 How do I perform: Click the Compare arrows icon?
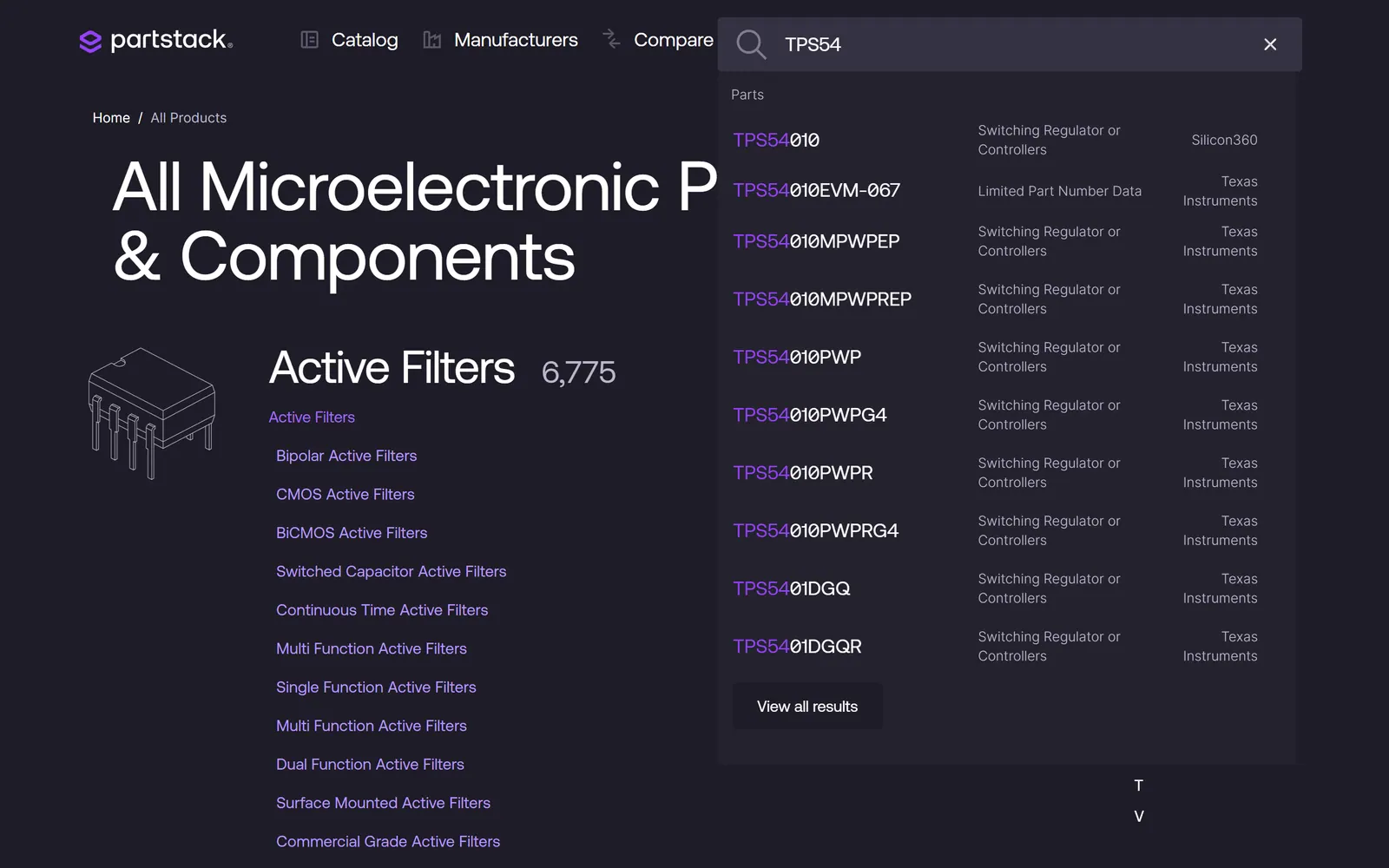pos(611,38)
